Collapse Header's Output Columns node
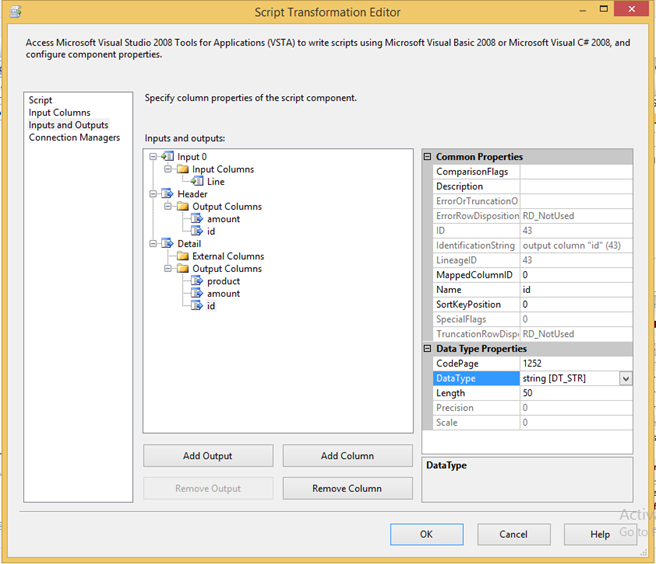The height and width of the screenshot is (564, 656). pyautogui.click(x=168, y=206)
